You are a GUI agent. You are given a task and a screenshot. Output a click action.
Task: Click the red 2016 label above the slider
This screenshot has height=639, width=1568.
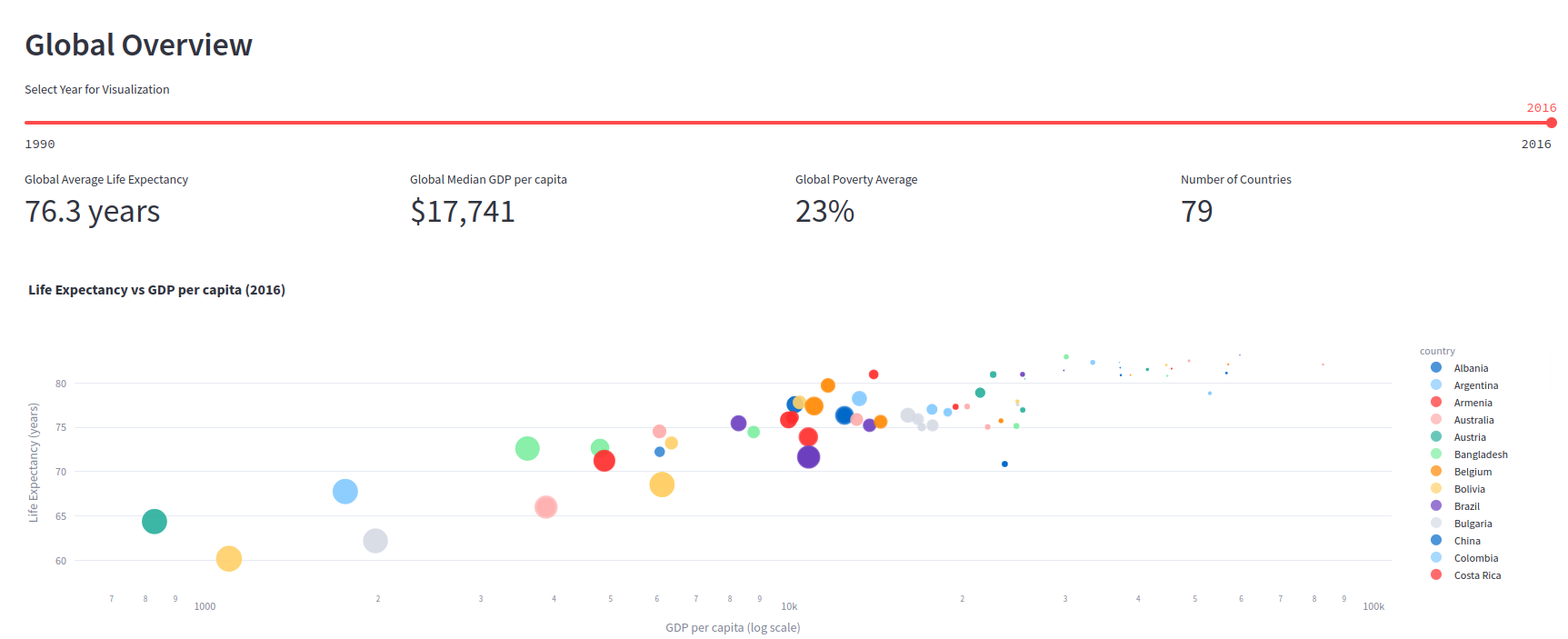coord(1542,107)
